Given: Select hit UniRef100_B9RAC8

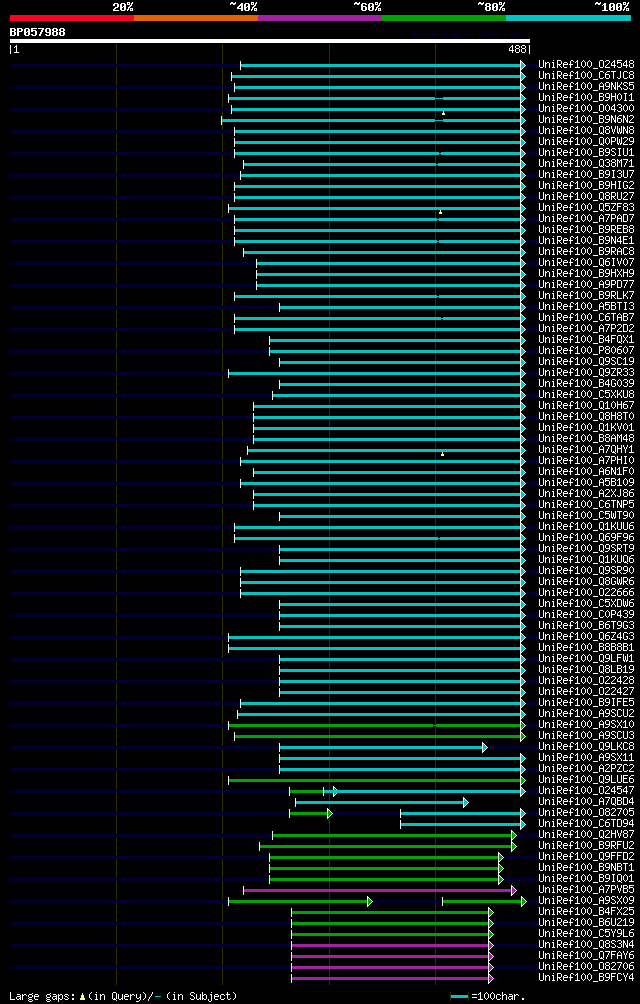Looking at the screenshot, I should coord(586,252).
